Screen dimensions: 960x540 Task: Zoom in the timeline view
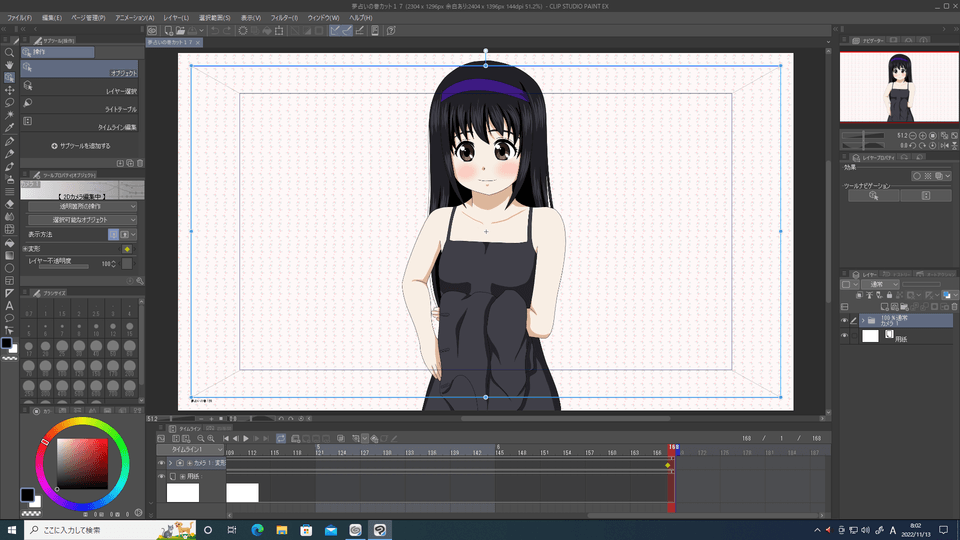click(211, 438)
